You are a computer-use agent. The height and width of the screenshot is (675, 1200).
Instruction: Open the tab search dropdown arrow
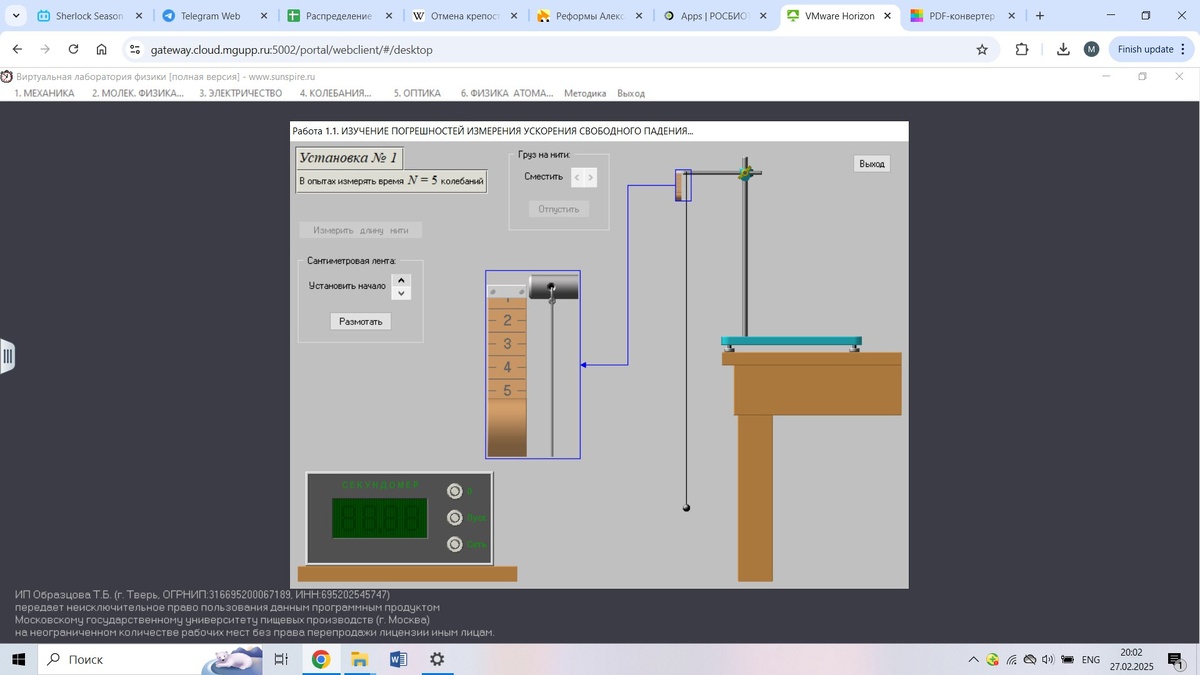click(x=15, y=16)
